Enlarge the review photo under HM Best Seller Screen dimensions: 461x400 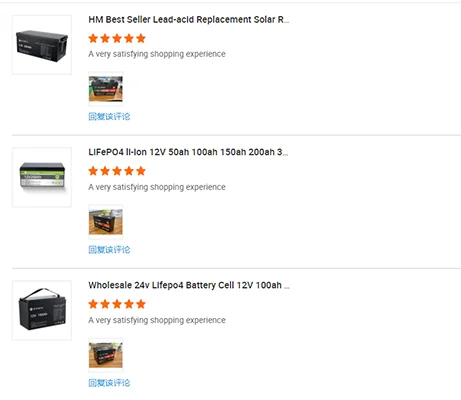[x=106, y=89]
